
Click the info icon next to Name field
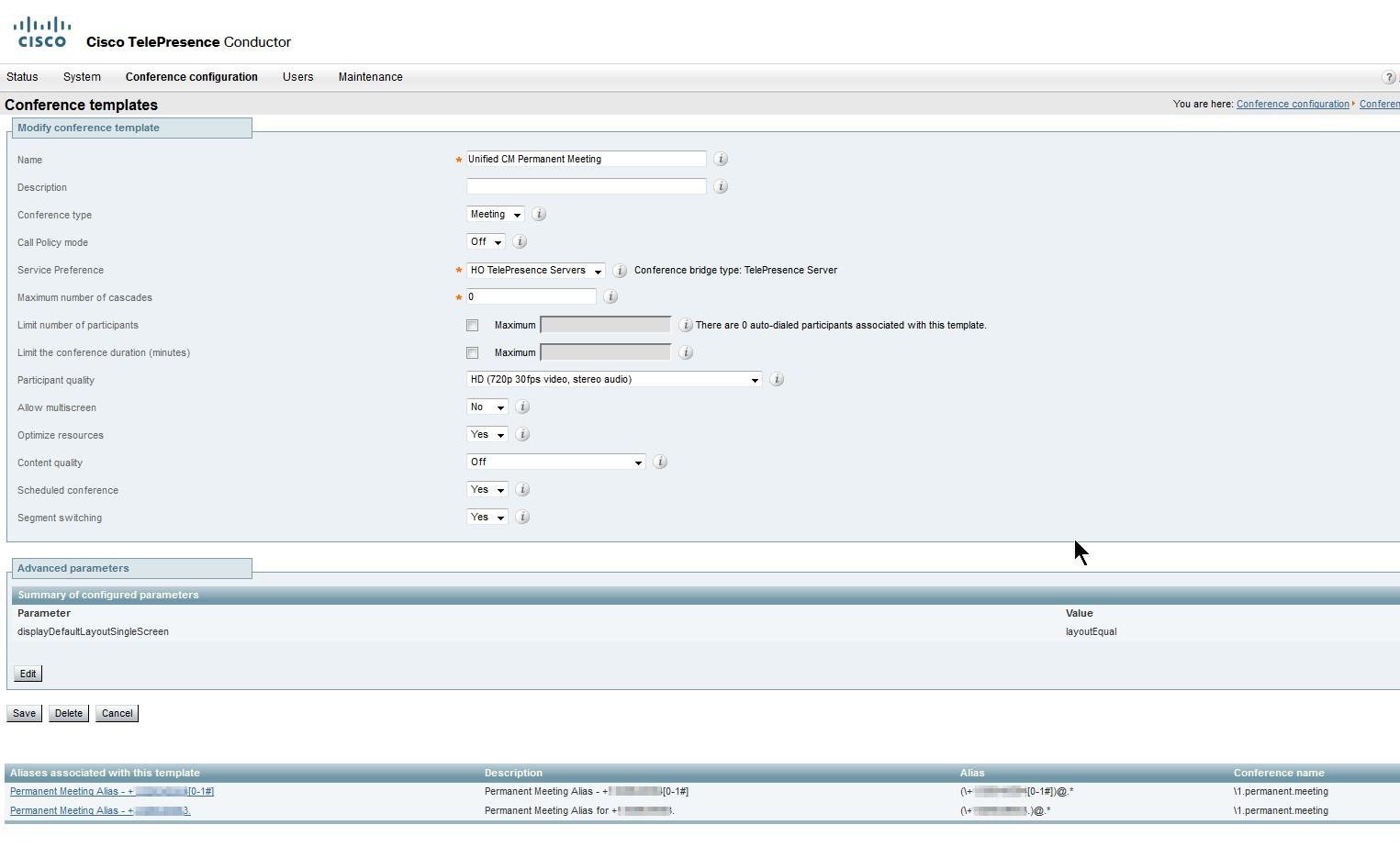[x=721, y=160]
